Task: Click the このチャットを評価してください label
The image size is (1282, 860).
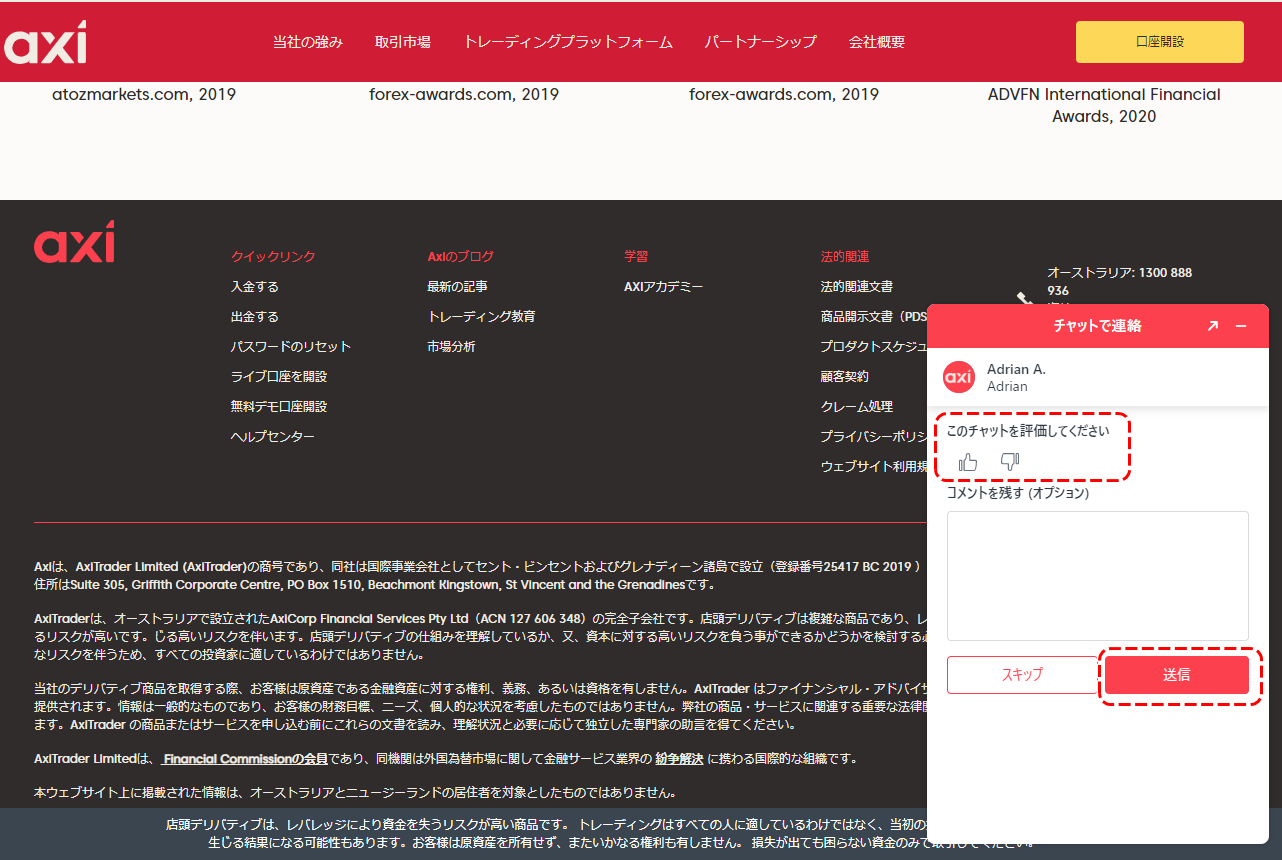Action: [x=1028, y=431]
